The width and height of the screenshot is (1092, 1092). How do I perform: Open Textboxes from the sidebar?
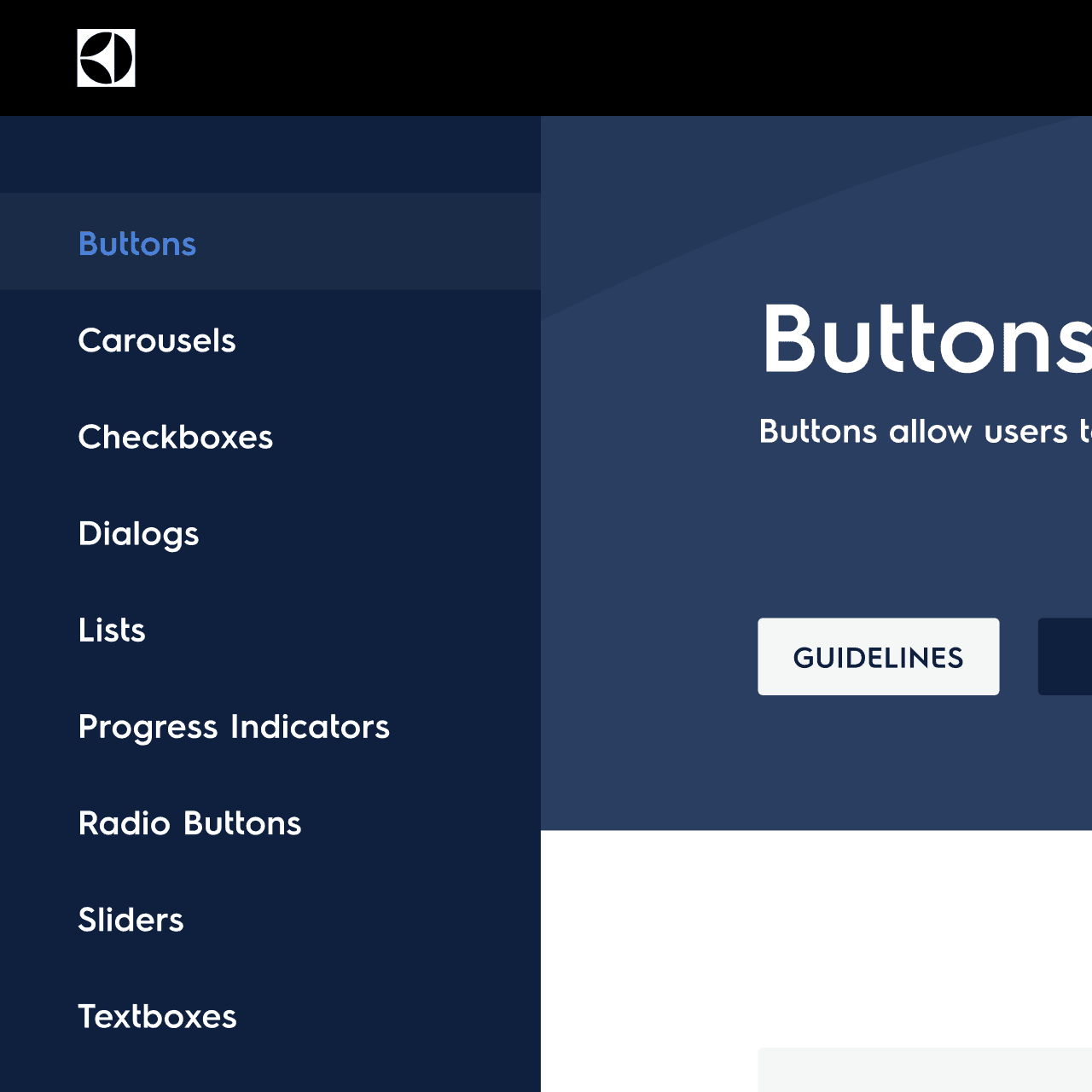click(157, 1016)
